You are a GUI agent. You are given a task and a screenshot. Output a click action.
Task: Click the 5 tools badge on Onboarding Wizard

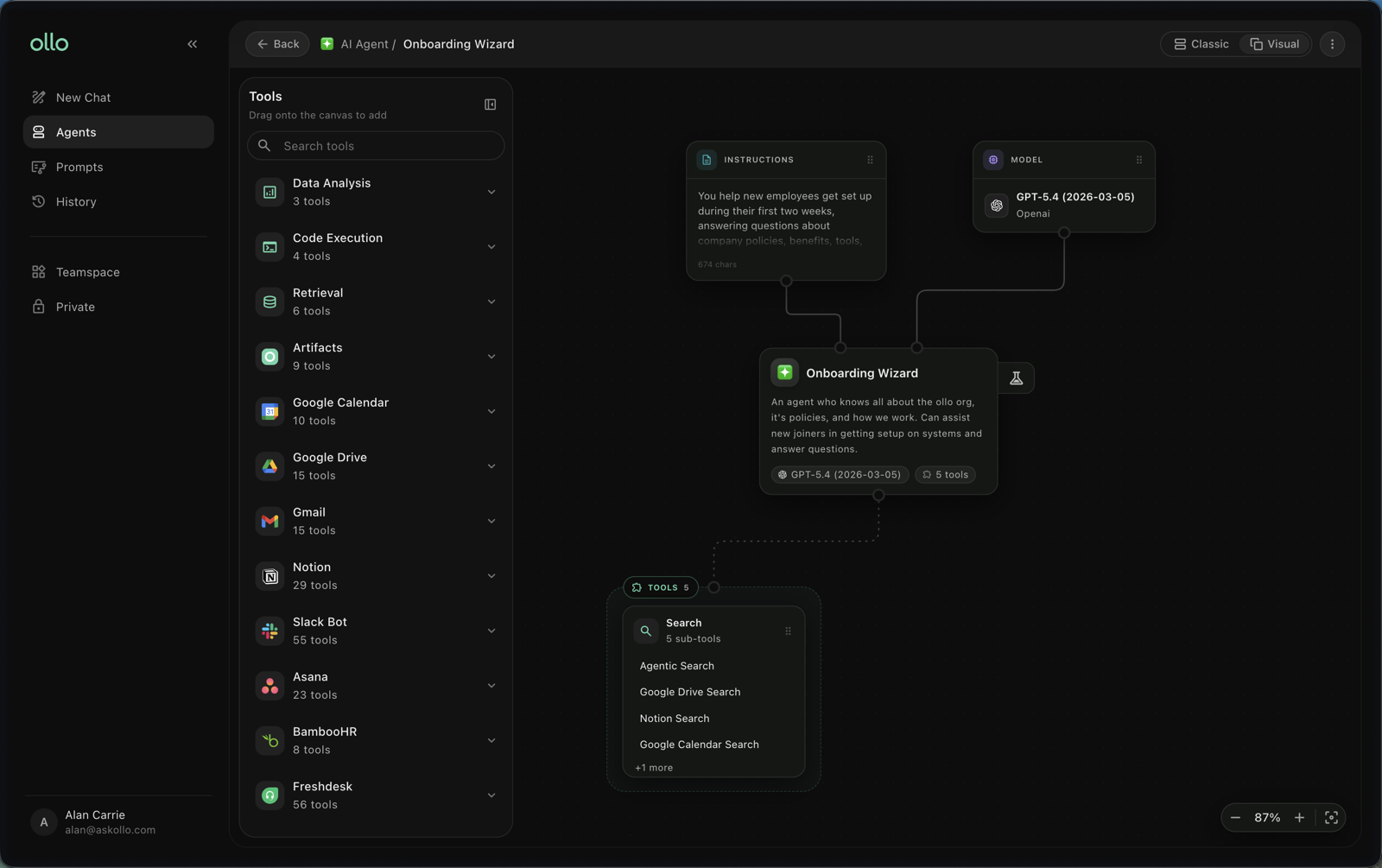[945, 475]
